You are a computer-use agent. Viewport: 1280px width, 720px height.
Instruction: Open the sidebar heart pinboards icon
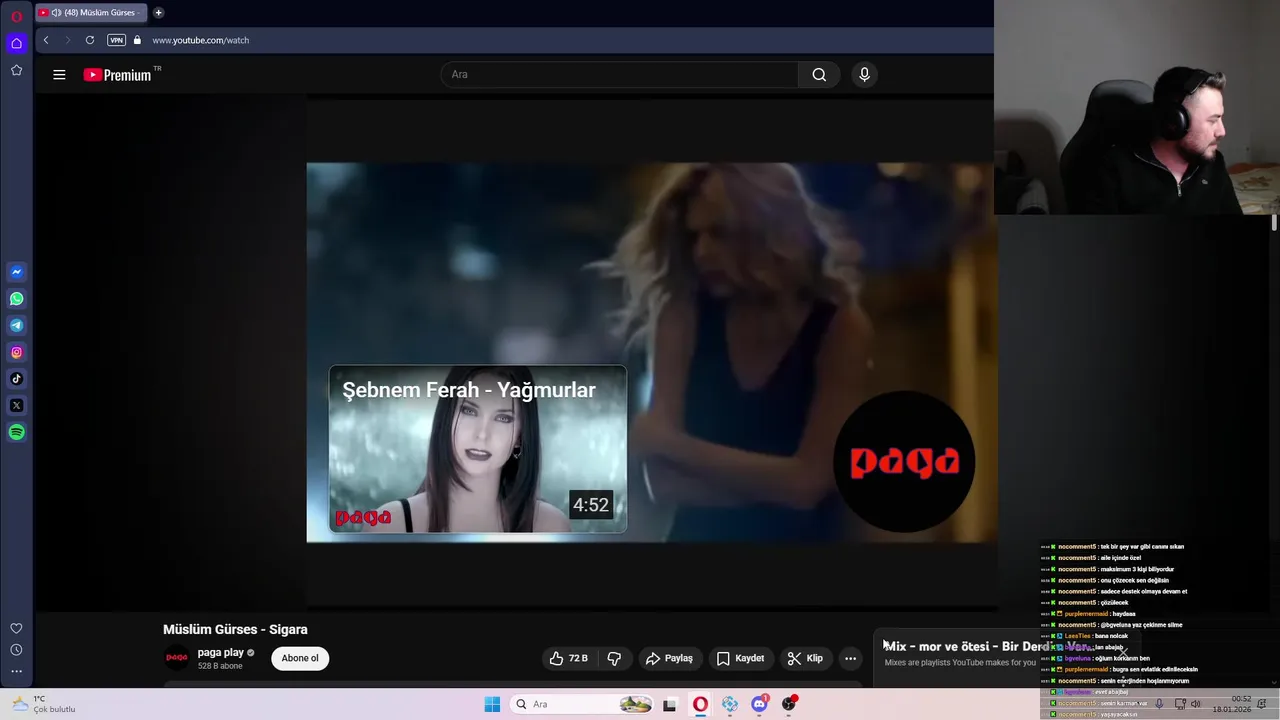pyautogui.click(x=16, y=628)
